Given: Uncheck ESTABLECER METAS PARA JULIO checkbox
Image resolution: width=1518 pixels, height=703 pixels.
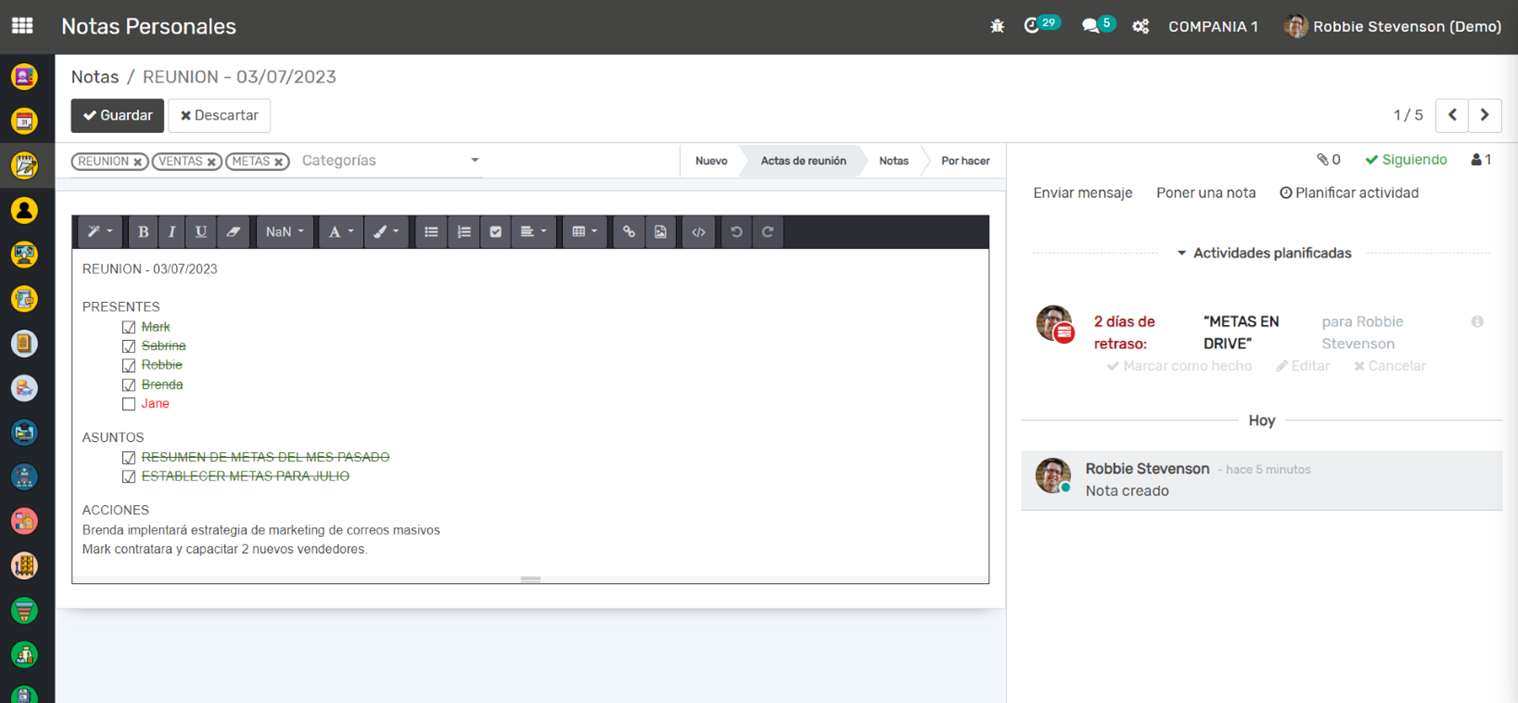Looking at the screenshot, I should (x=128, y=477).
